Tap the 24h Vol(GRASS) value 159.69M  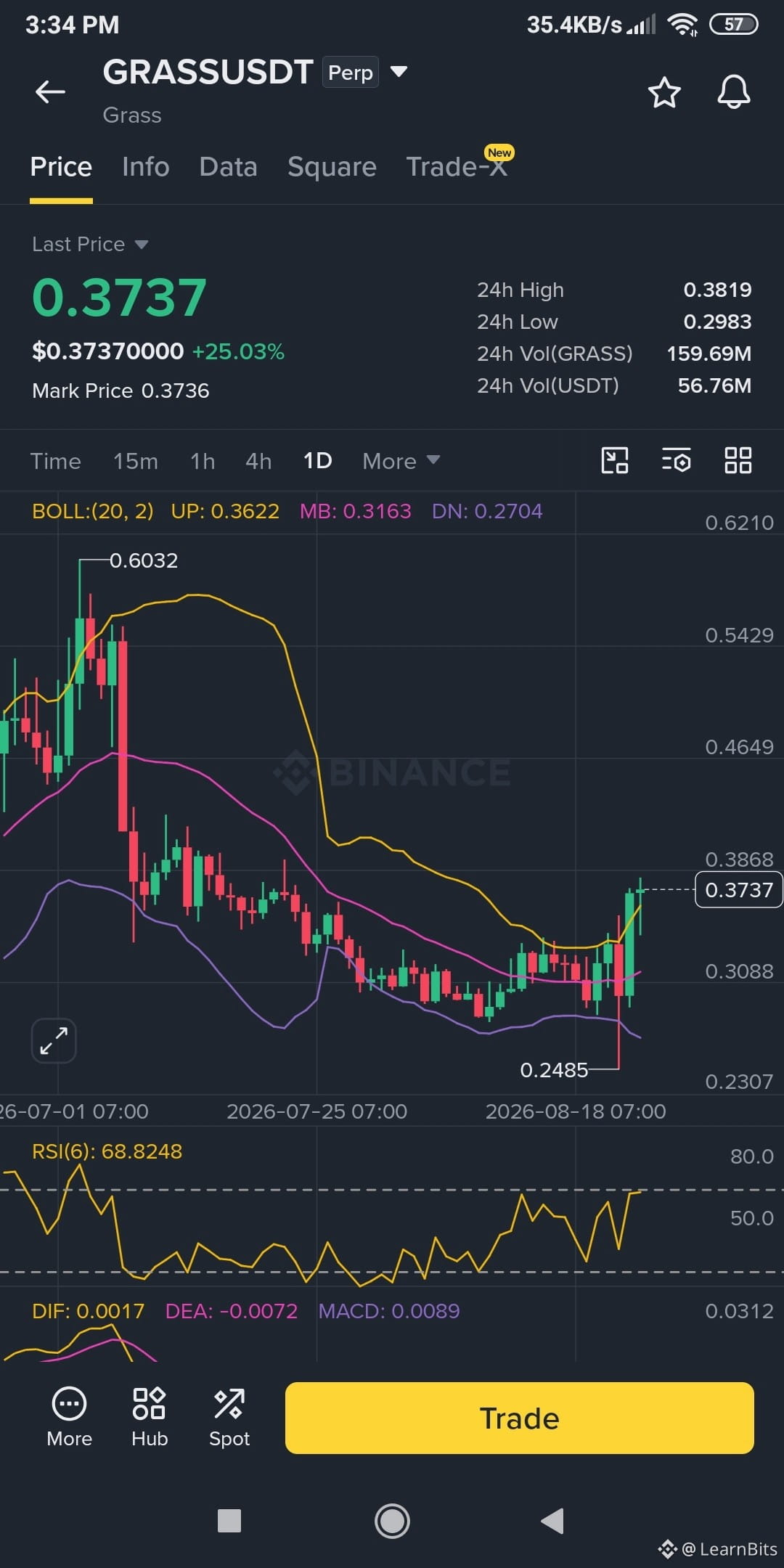click(709, 354)
